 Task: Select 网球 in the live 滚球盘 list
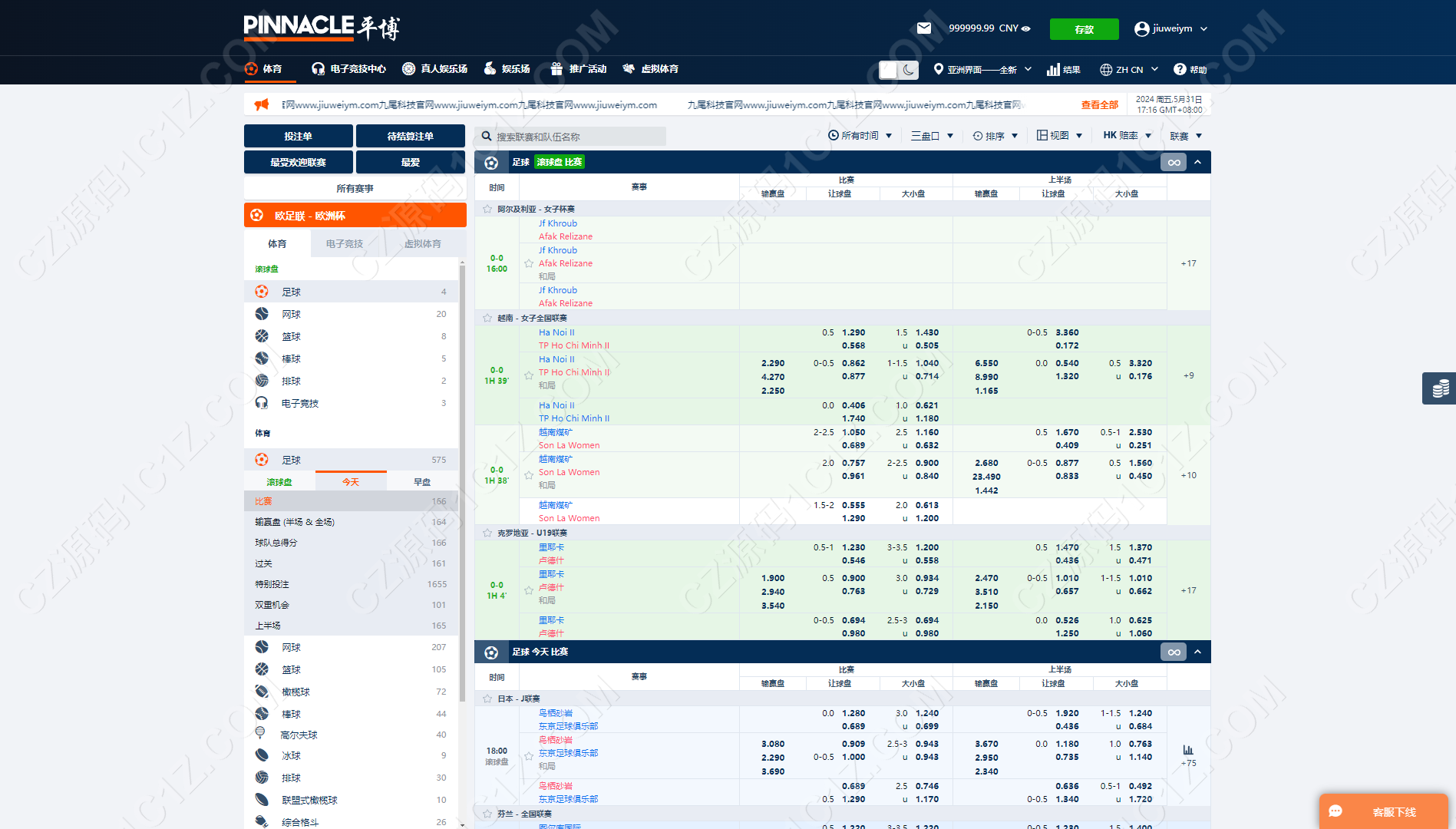[352, 314]
